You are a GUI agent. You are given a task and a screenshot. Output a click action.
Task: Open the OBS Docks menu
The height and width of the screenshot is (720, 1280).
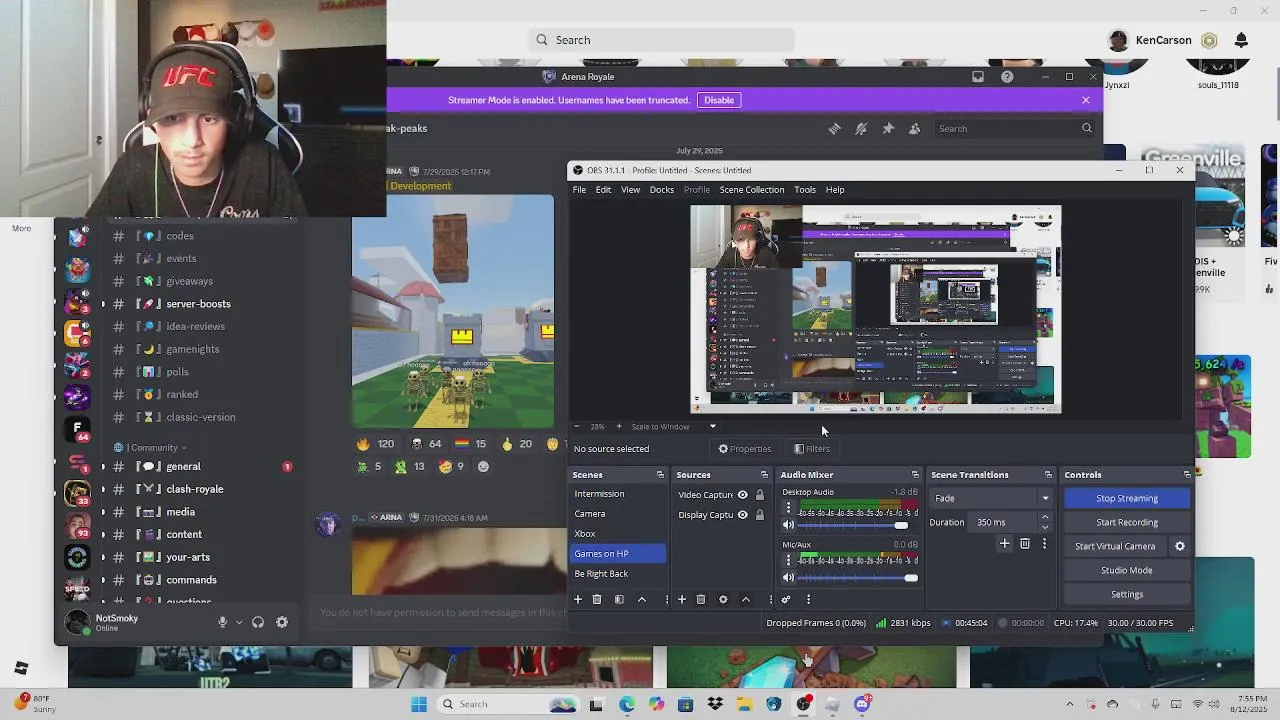(x=662, y=190)
